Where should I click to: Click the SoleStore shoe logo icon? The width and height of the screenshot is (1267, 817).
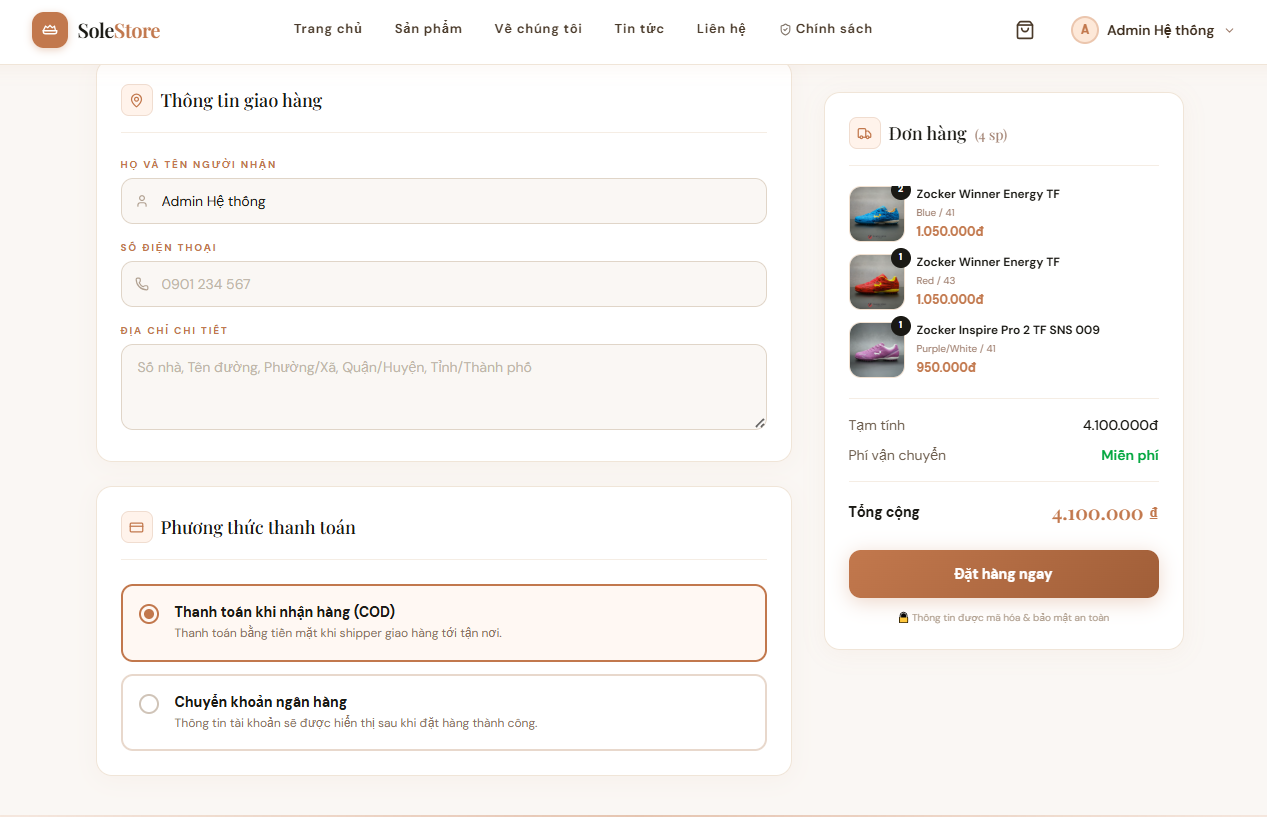click(50, 30)
